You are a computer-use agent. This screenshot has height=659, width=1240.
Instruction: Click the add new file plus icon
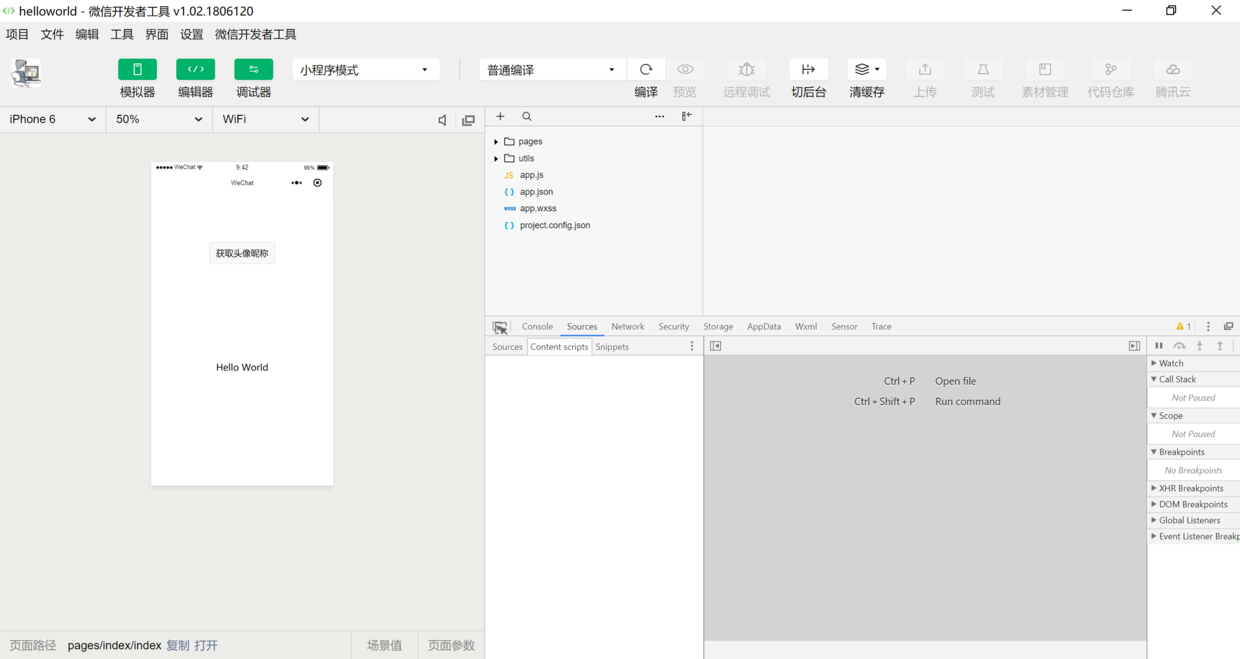point(501,117)
